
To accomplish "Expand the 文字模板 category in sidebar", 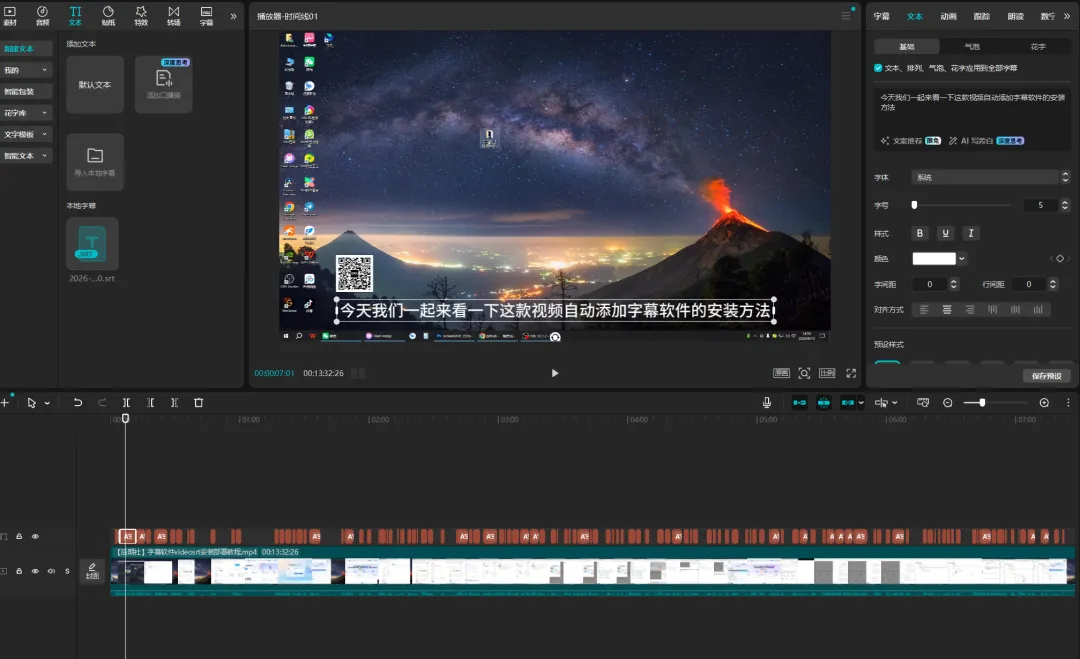I will coord(26,134).
